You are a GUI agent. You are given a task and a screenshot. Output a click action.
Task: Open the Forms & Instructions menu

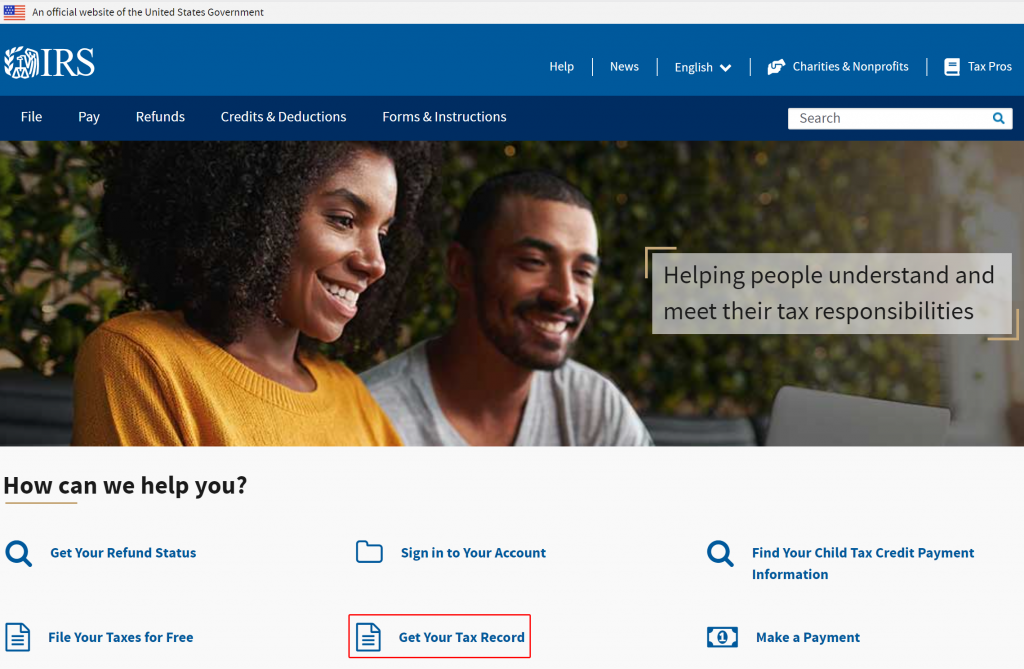(x=444, y=117)
